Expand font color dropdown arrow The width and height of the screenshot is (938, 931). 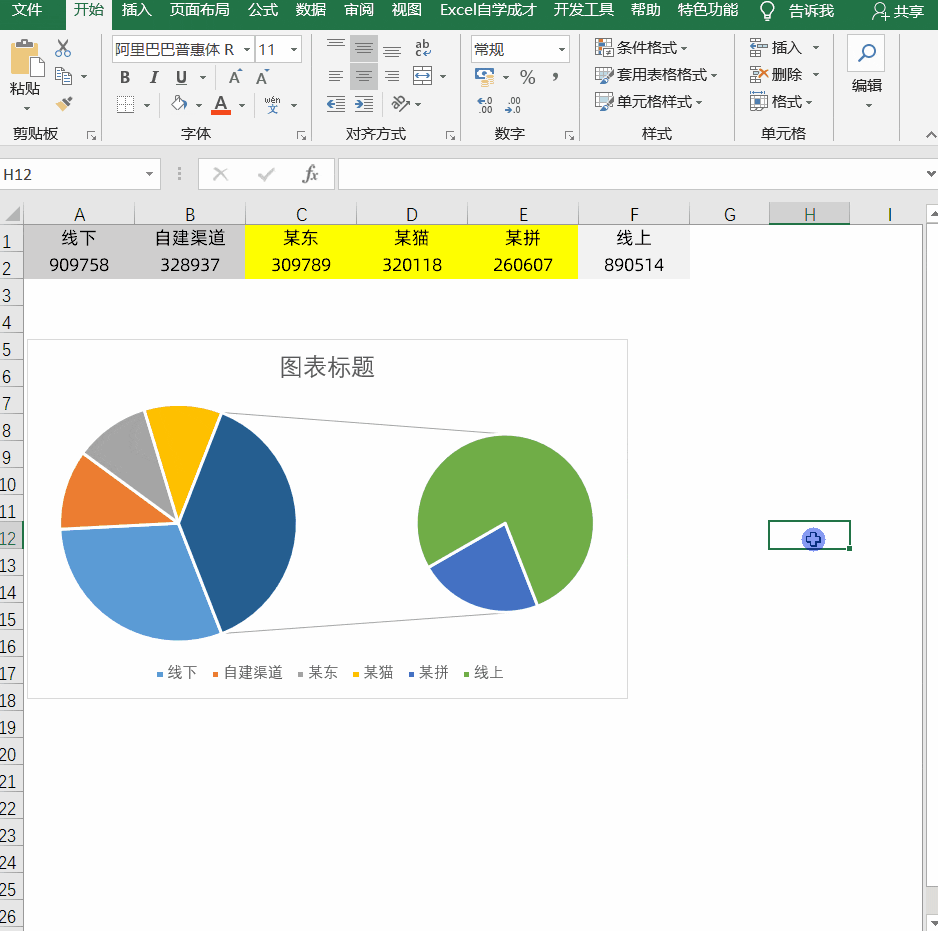[242, 105]
